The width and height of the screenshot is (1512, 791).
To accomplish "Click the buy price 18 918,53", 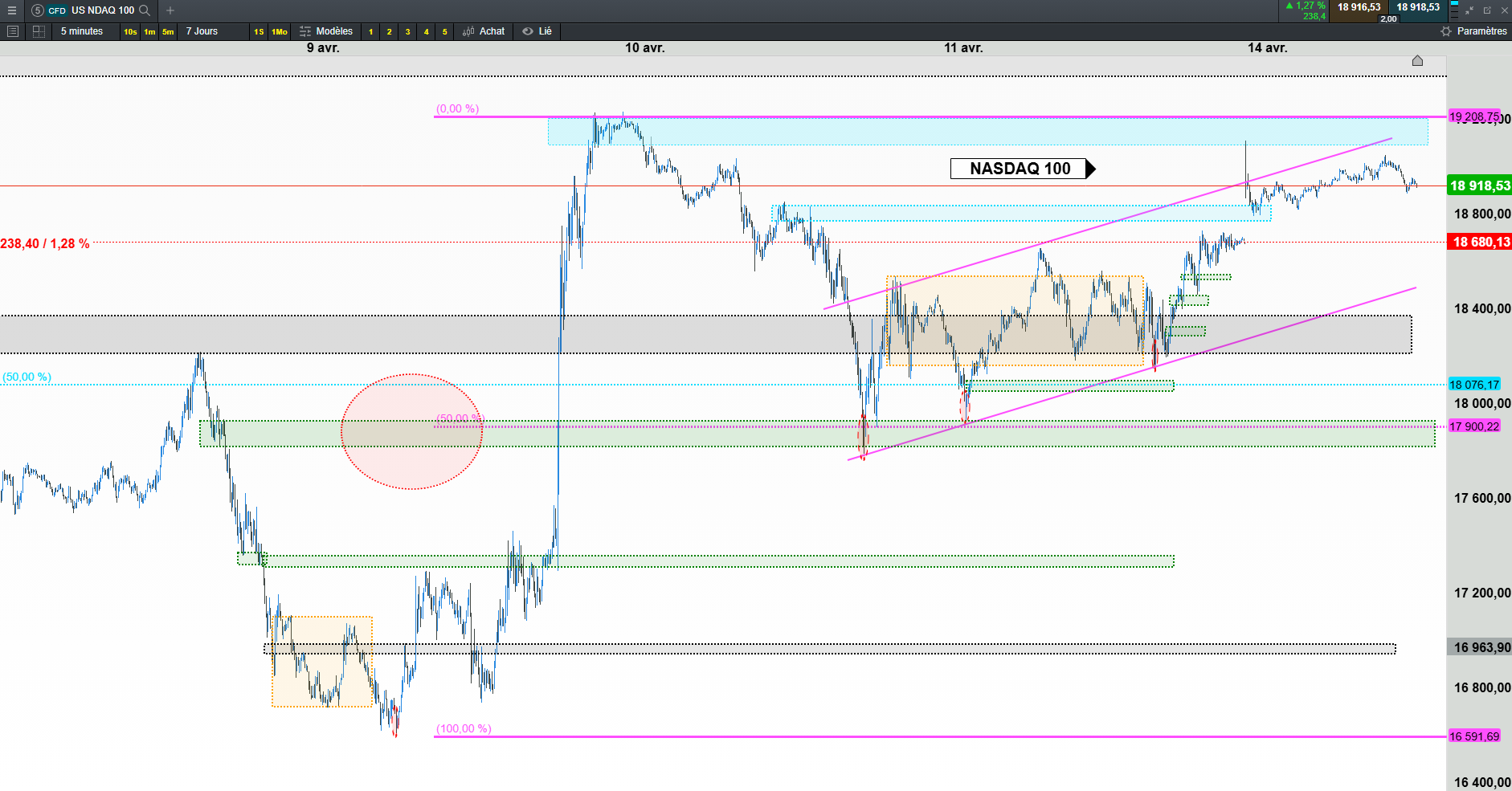I will coord(1418,7).
